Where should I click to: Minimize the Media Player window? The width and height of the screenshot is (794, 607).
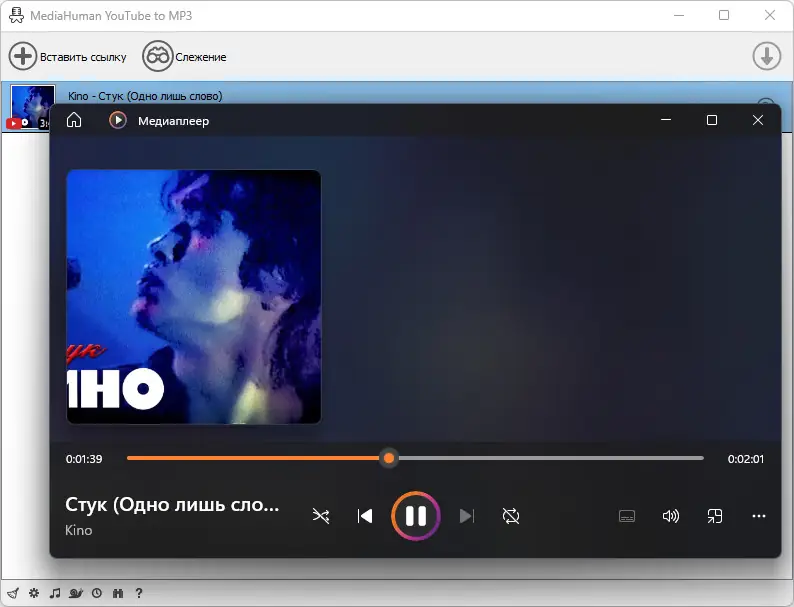click(666, 120)
